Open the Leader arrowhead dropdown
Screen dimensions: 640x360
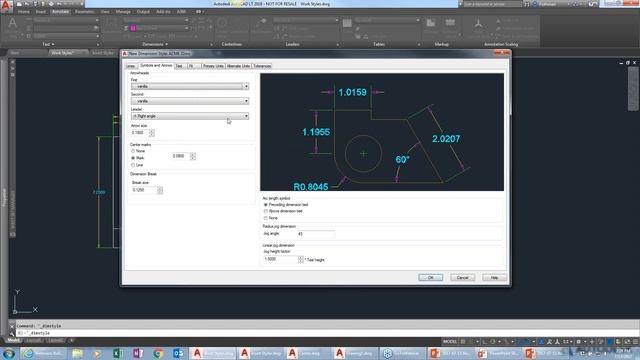pos(190,116)
